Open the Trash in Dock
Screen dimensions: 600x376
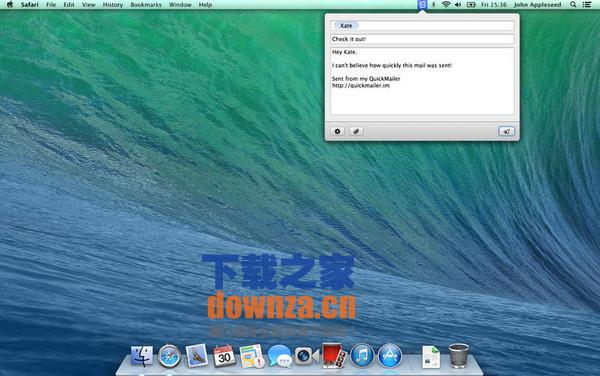(458, 356)
